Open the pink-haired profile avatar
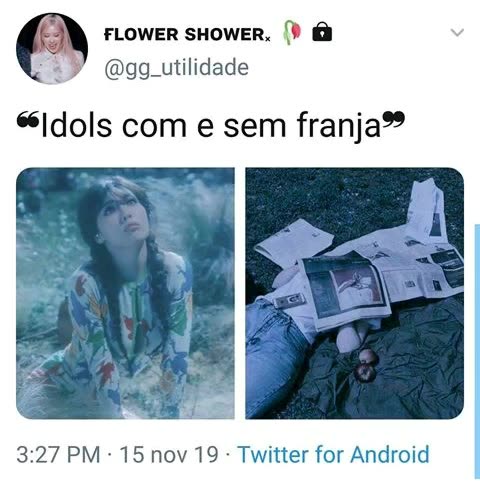 52,48
